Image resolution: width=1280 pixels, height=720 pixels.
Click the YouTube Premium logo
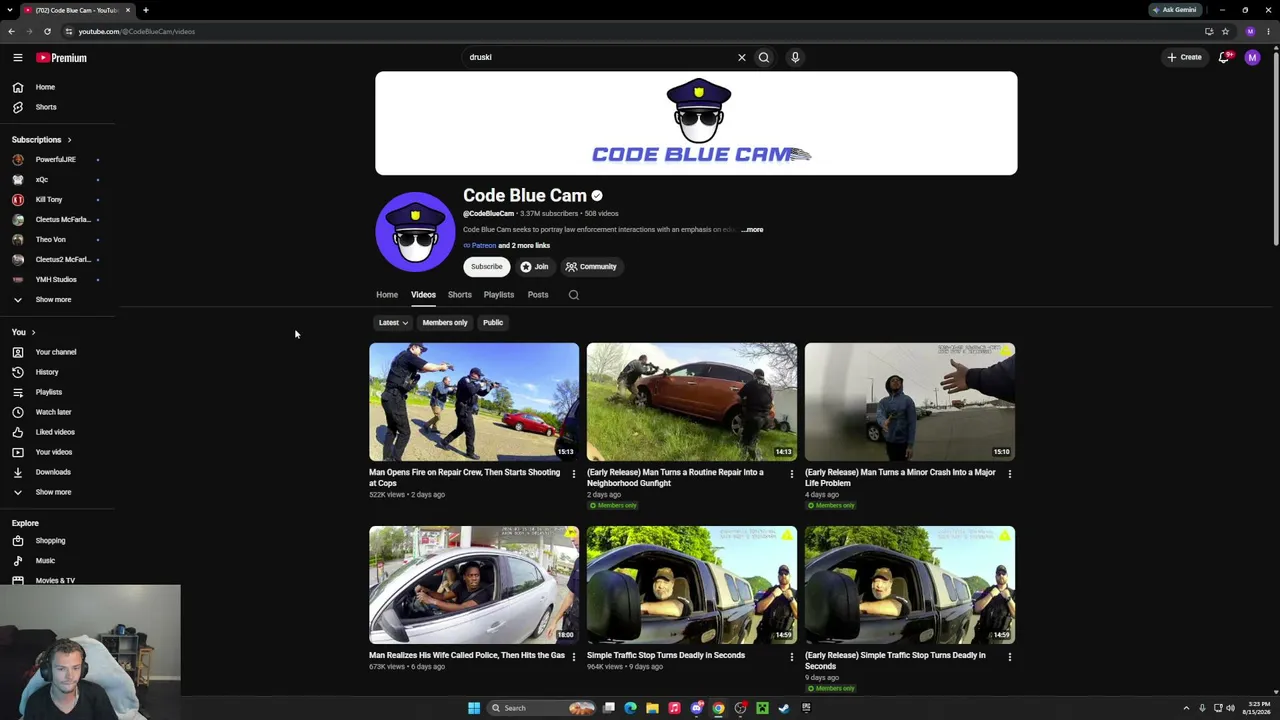click(62, 58)
